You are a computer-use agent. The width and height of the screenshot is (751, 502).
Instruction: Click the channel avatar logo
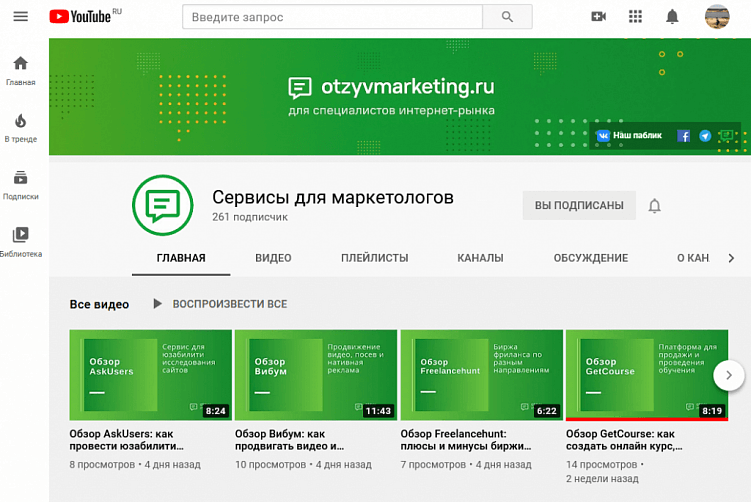(163, 205)
